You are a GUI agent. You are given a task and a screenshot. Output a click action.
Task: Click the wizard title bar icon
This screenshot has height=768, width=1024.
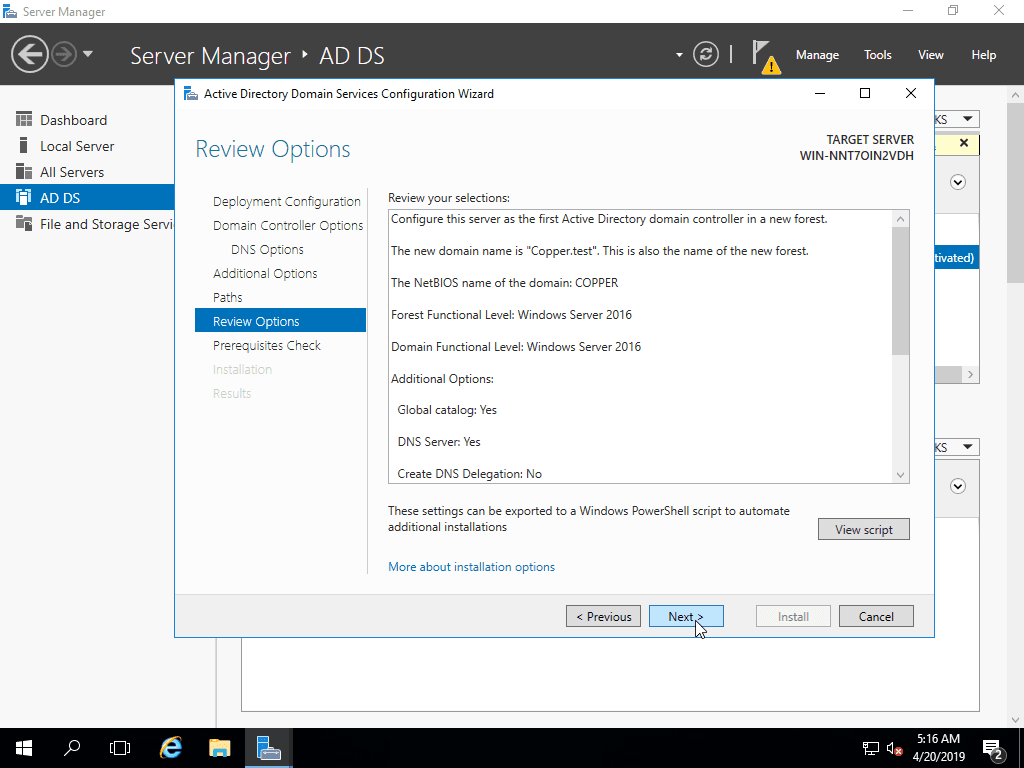(x=190, y=93)
